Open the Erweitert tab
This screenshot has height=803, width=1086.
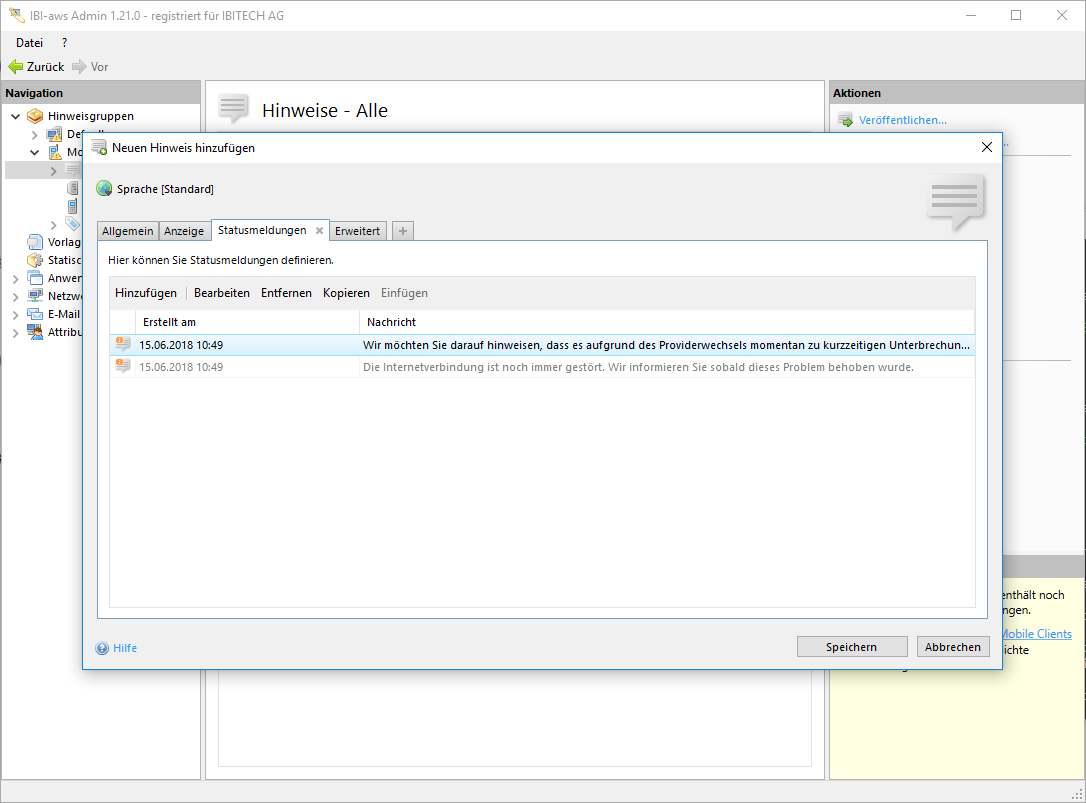[x=357, y=231]
